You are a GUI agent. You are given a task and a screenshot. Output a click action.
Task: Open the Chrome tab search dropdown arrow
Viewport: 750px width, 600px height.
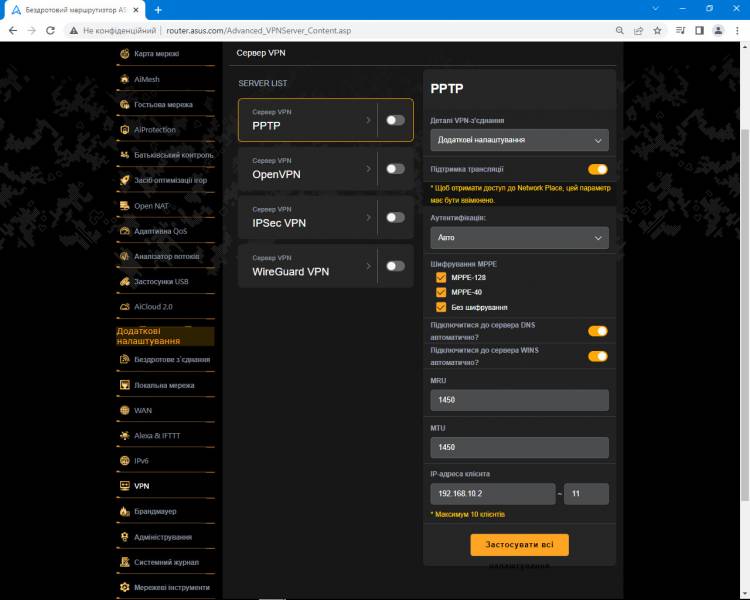655,9
